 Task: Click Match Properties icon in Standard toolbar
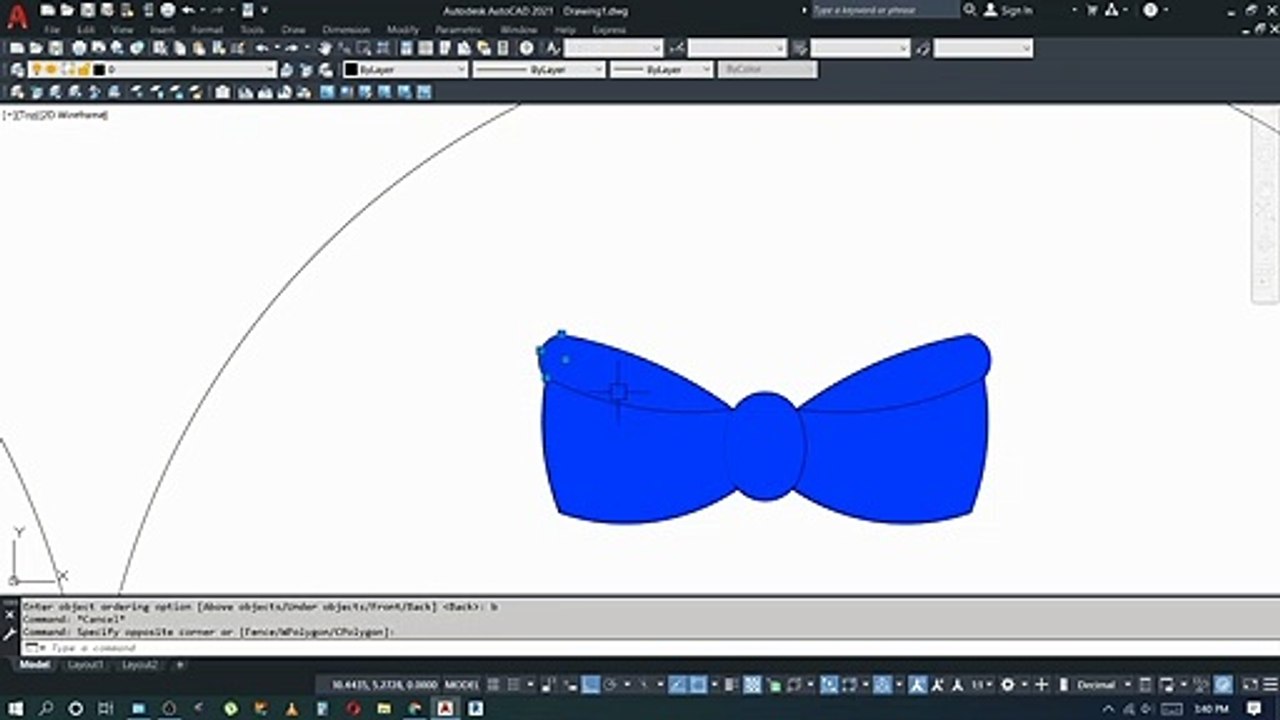(x=217, y=48)
